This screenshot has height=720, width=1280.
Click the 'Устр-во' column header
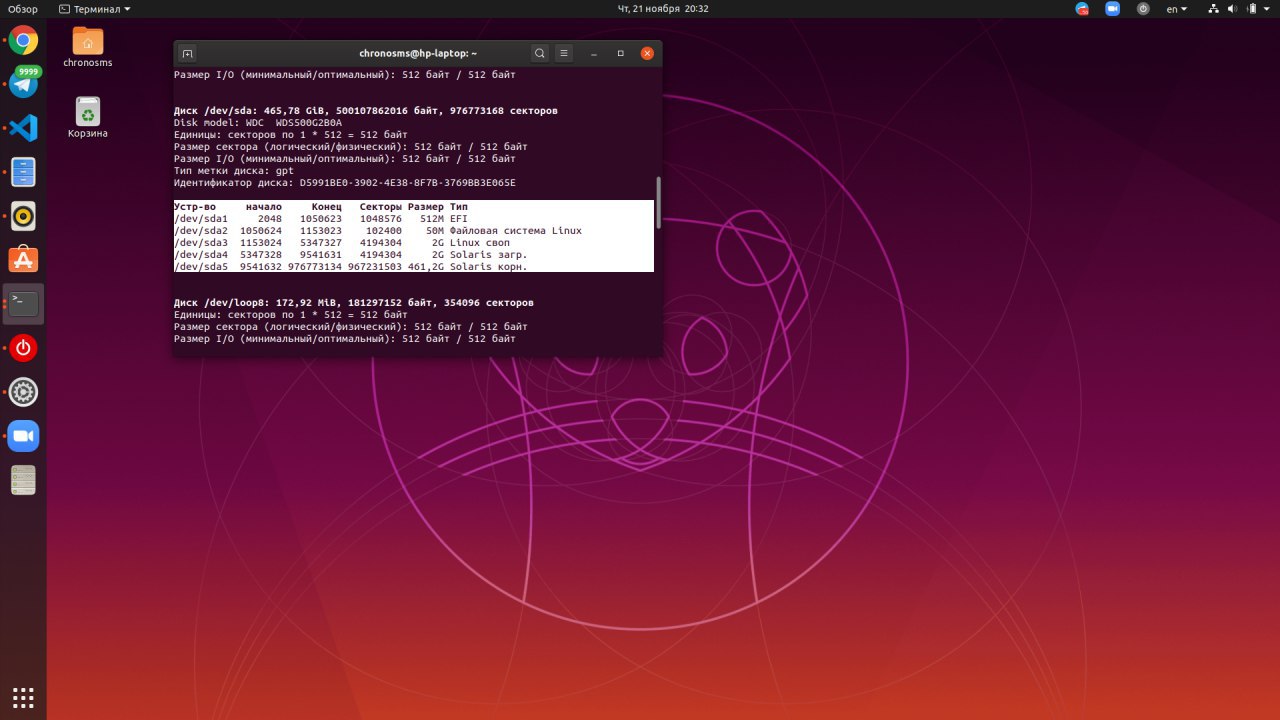pos(195,206)
